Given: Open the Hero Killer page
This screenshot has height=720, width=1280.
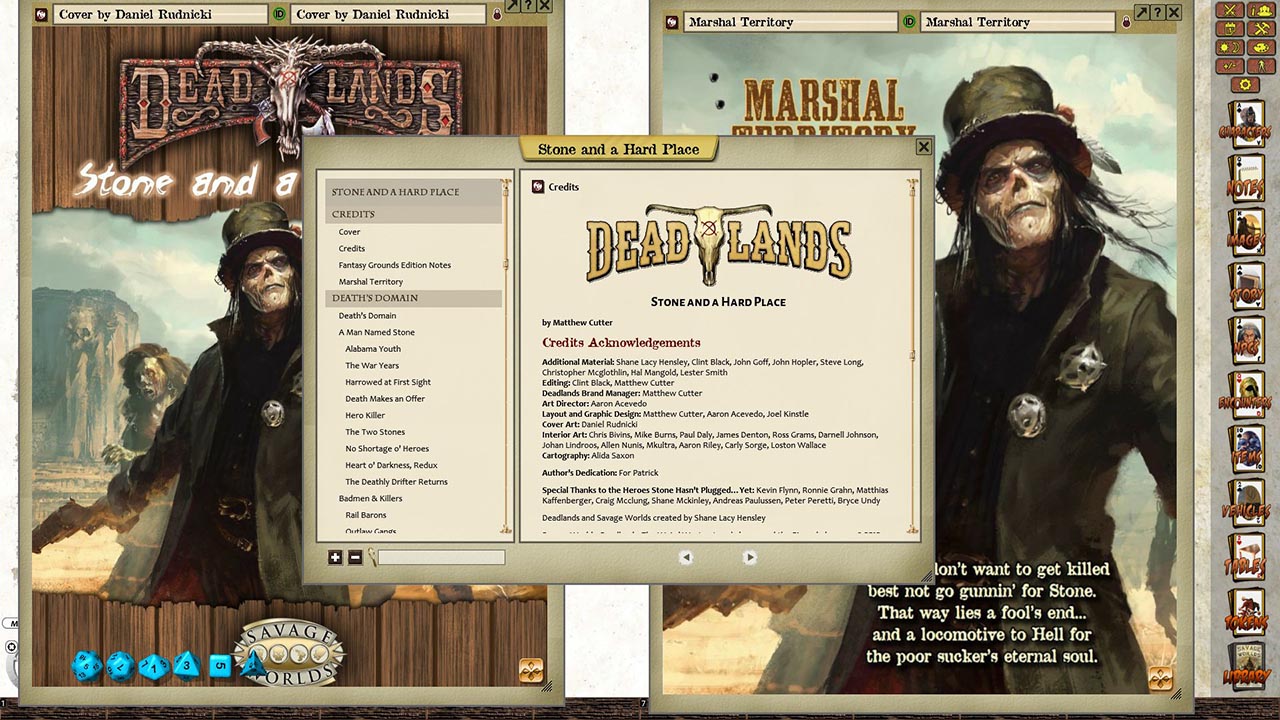Looking at the screenshot, I should [365, 416].
